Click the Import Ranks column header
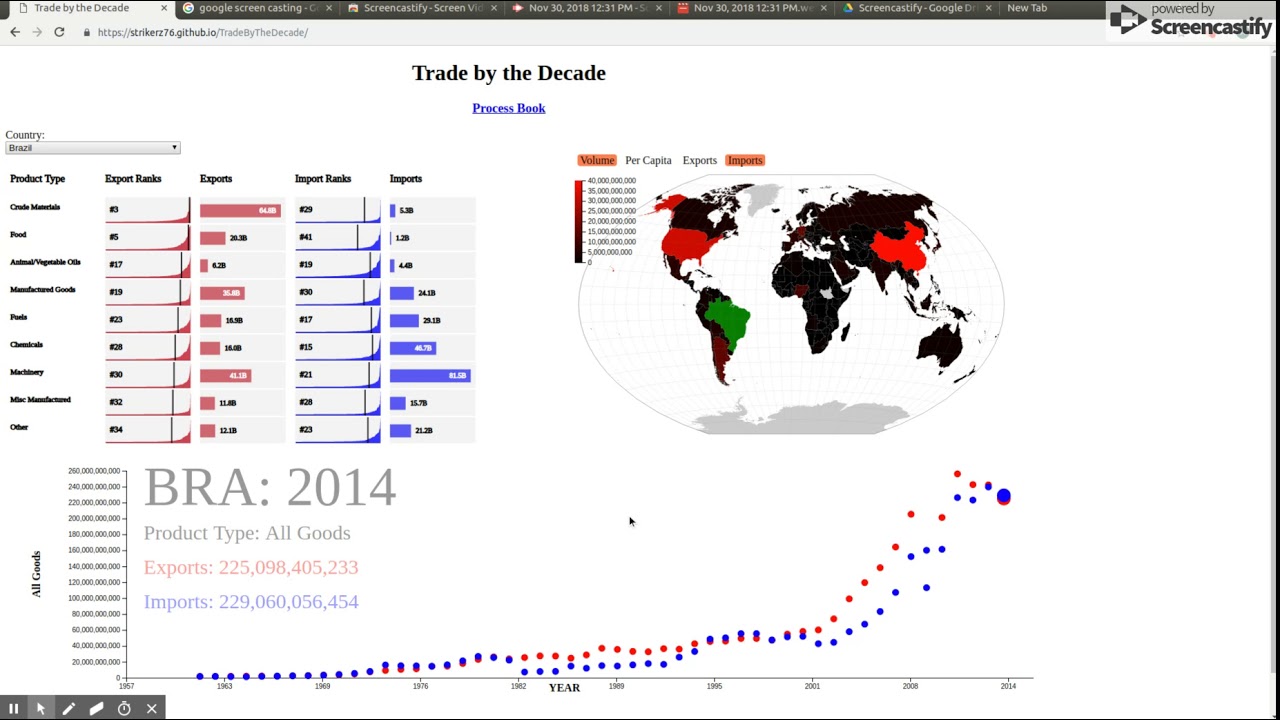The height and width of the screenshot is (720, 1280). pyautogui.click(x=323, y=179)
